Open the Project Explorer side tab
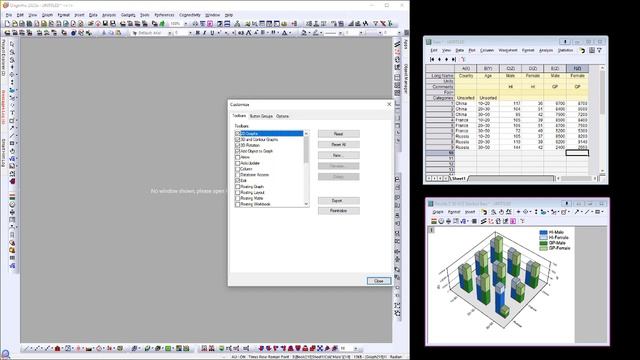The height and width of the screenshot is (360, 640). pyautogui.click(x=3, y=57)
